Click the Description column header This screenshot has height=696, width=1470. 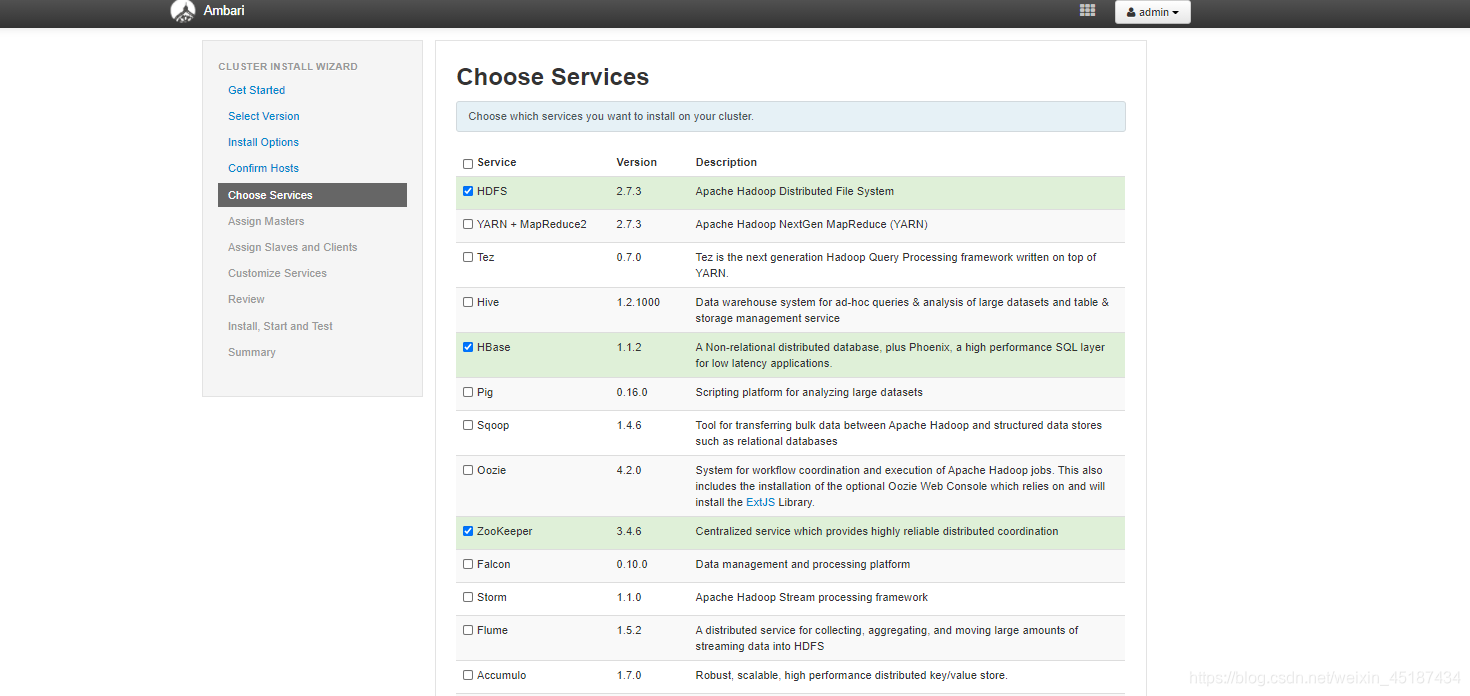point(726,162)
